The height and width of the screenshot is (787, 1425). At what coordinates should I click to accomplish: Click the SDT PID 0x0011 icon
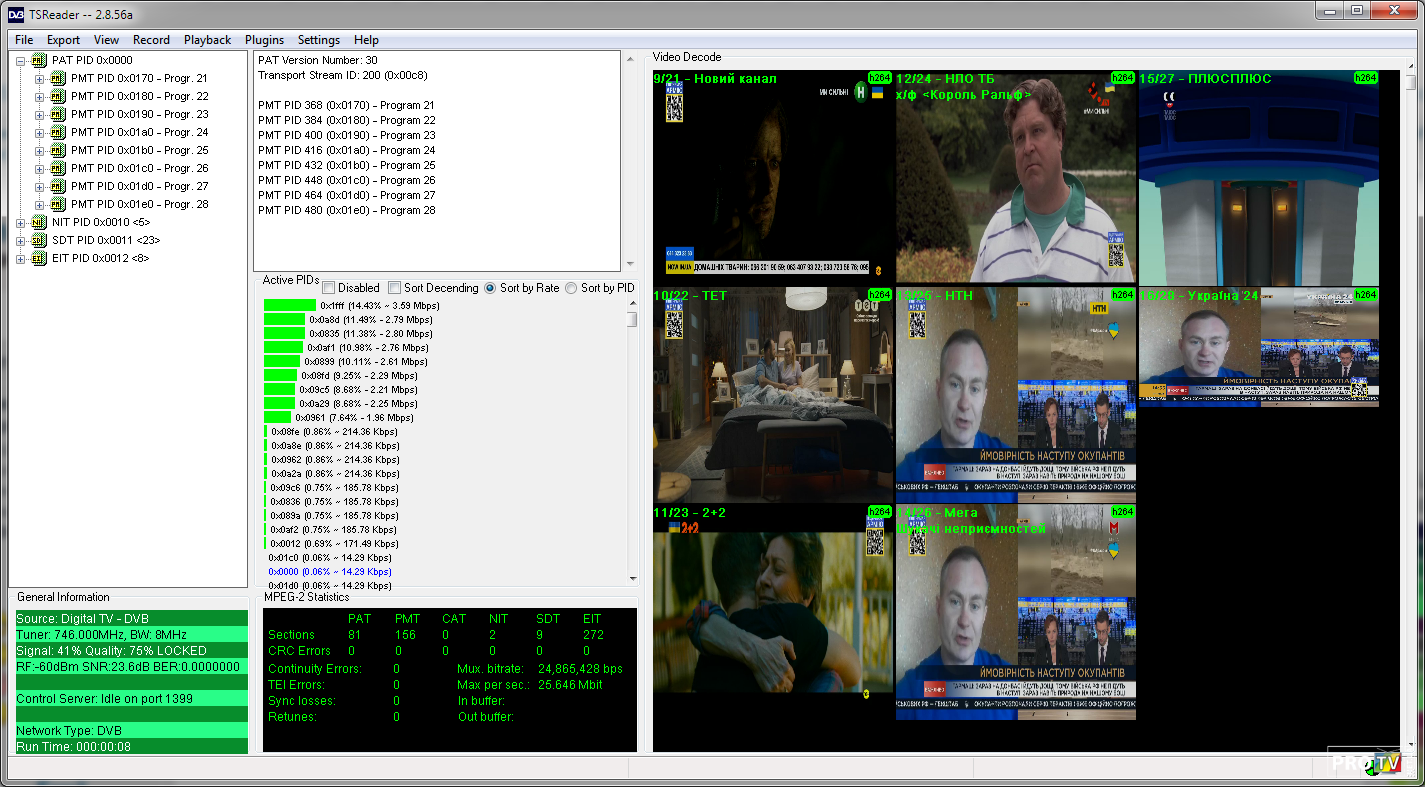point(39,240)
